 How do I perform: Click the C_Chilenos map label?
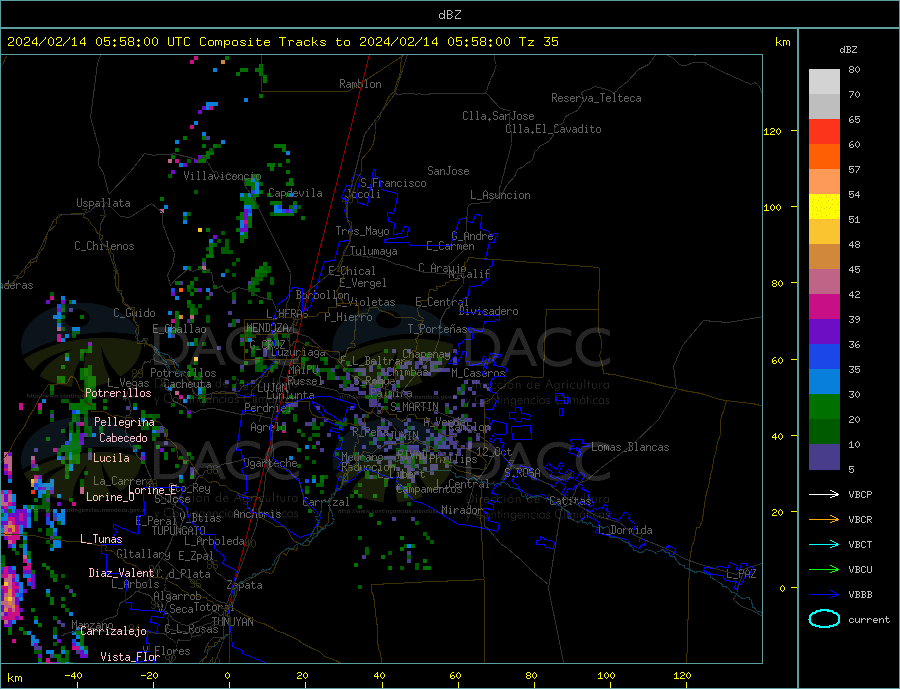click(x=104, y=246)
